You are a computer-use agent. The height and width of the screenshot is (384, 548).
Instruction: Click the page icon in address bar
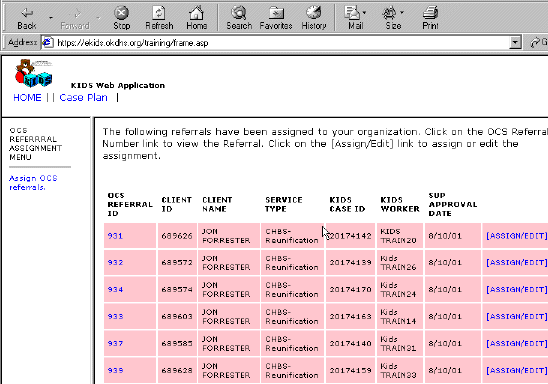coord(48,43)
